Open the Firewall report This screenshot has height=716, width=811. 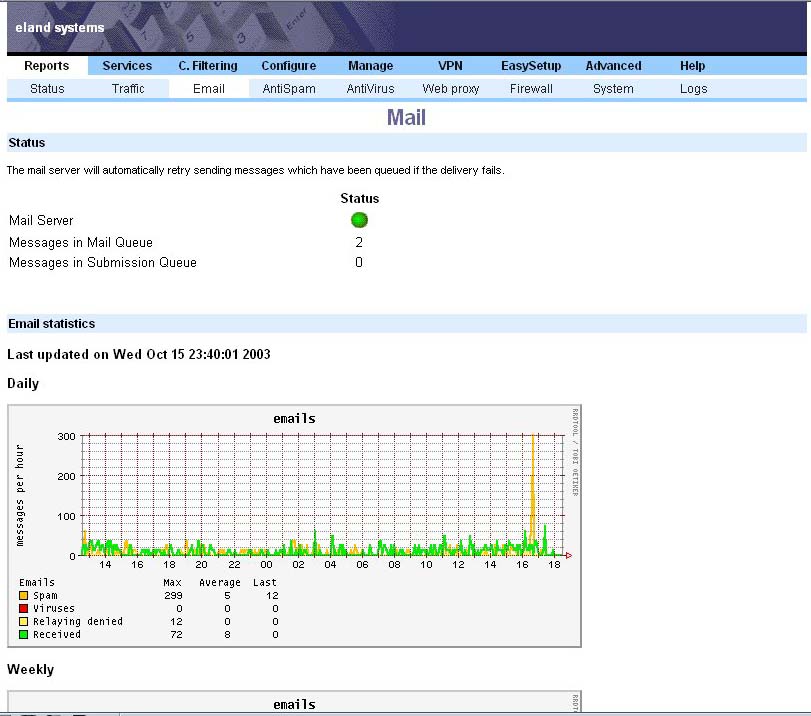click(531, 88)
